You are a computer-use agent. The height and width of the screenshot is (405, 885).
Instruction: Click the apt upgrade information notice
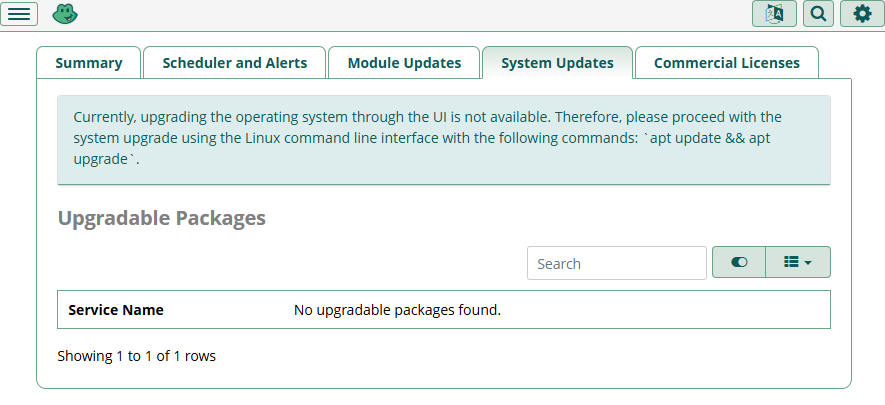tap(443, 138)
